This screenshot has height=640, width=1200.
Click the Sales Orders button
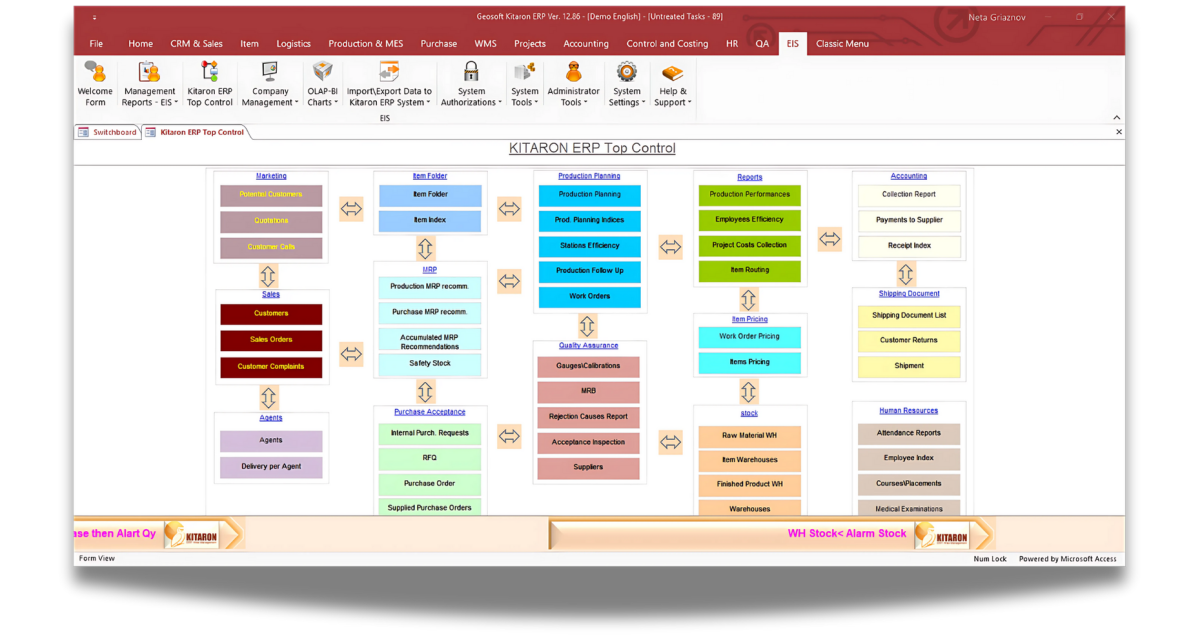pyautogui.click(x=271, y=340)
